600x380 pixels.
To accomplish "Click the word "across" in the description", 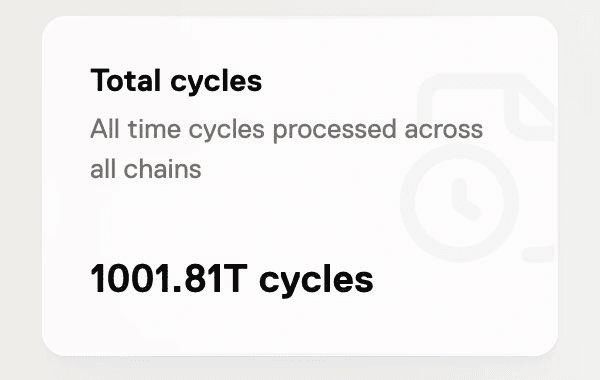I will 444,130.
